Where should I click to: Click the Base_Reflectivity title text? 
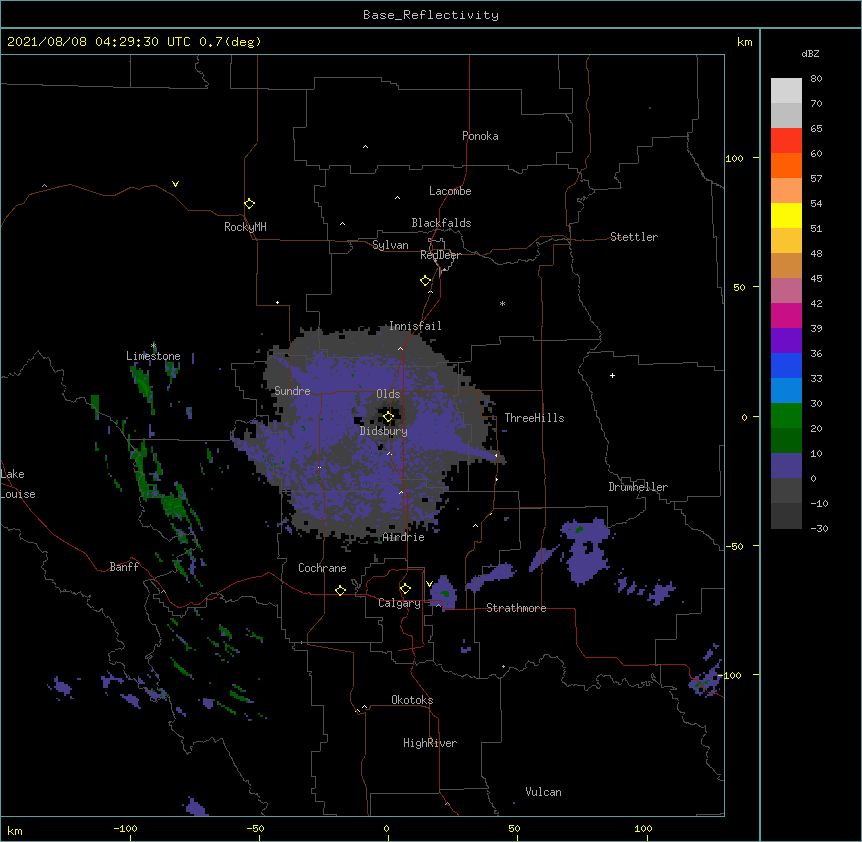click(x=431, y=15)
